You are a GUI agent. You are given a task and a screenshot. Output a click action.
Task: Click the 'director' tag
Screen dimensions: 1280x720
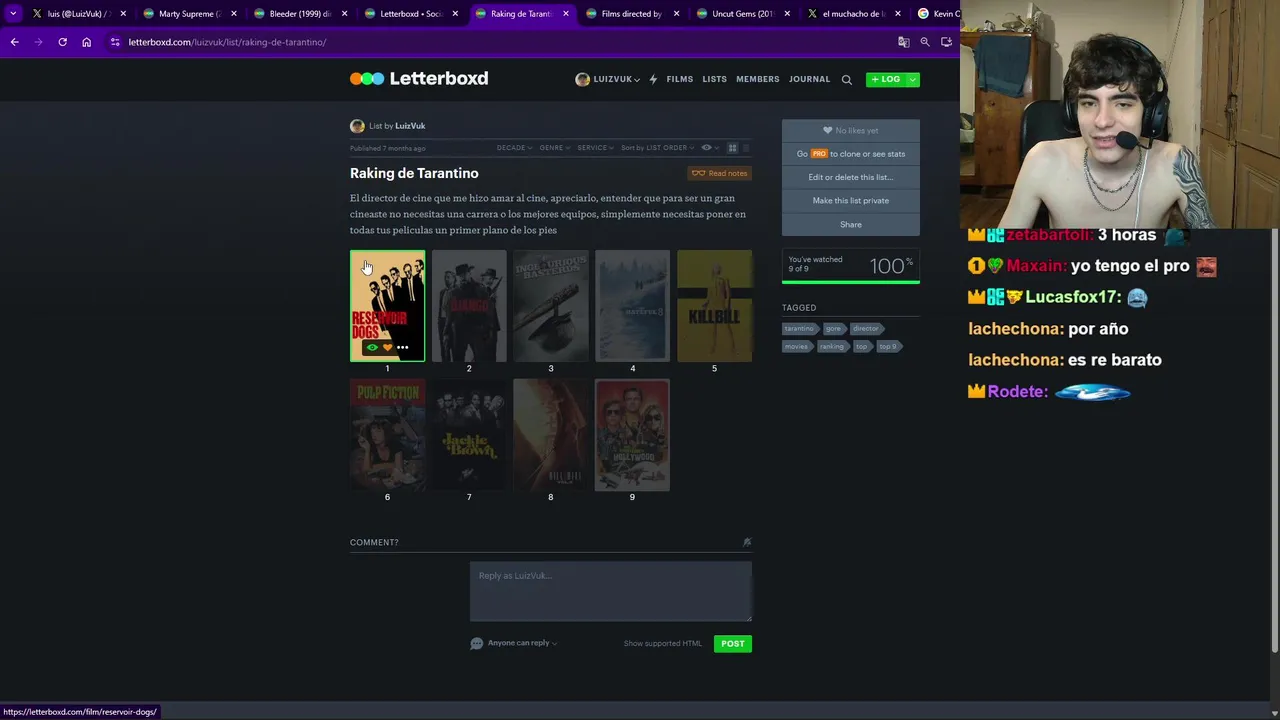pos(866,329)
